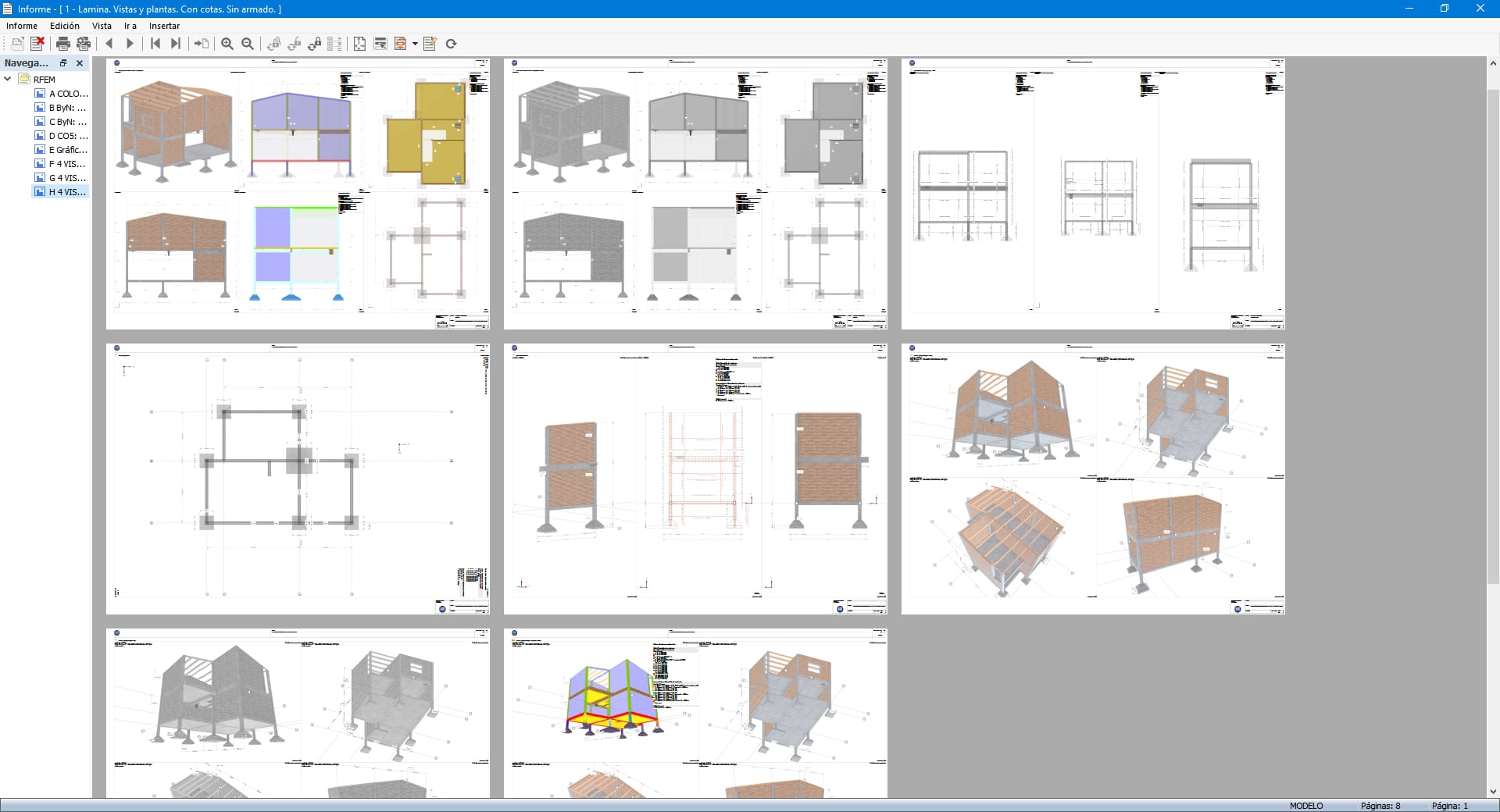Select the 'H 4 VIS...' navigator entry
1500x812 pixels.
(x=61, y=192)
